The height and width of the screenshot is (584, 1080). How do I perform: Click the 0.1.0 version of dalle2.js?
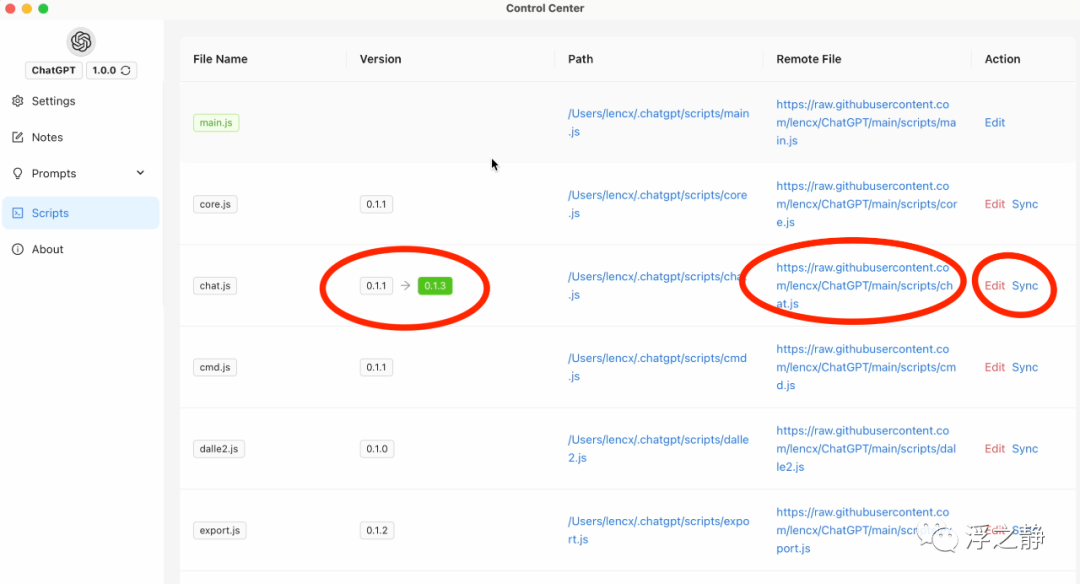pyautogui.click(x=377, y=449)
